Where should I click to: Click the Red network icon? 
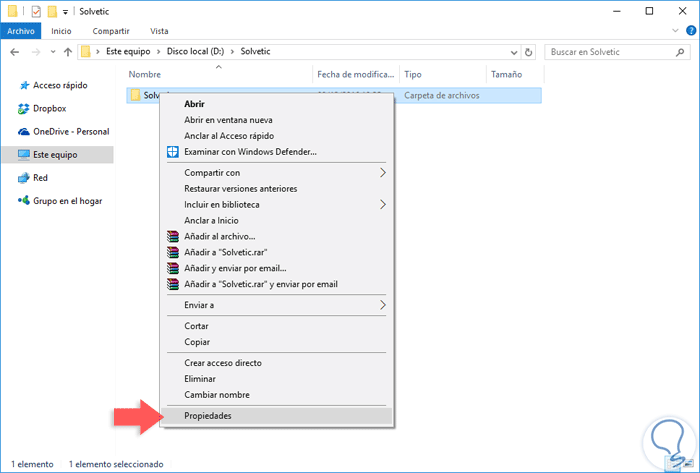click(24, 177)
